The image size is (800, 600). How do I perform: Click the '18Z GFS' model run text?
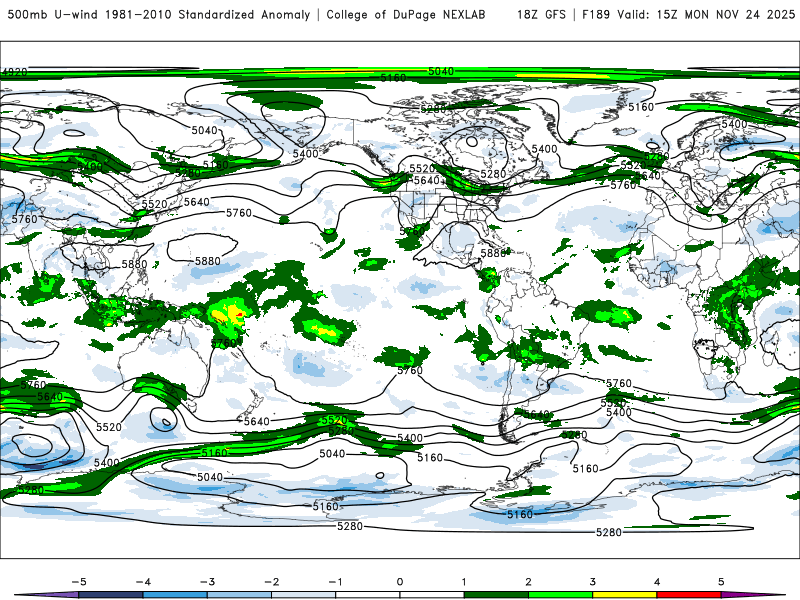point(541,14)
